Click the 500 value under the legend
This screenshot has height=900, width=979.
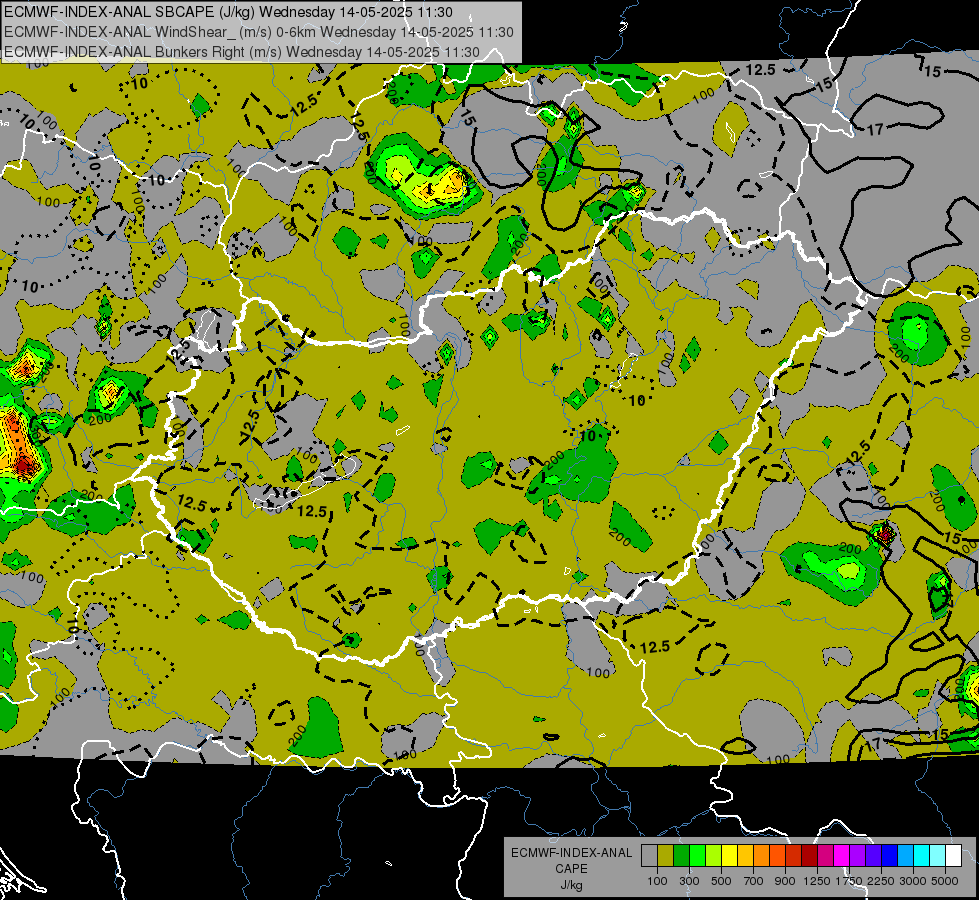coord(721,881)
